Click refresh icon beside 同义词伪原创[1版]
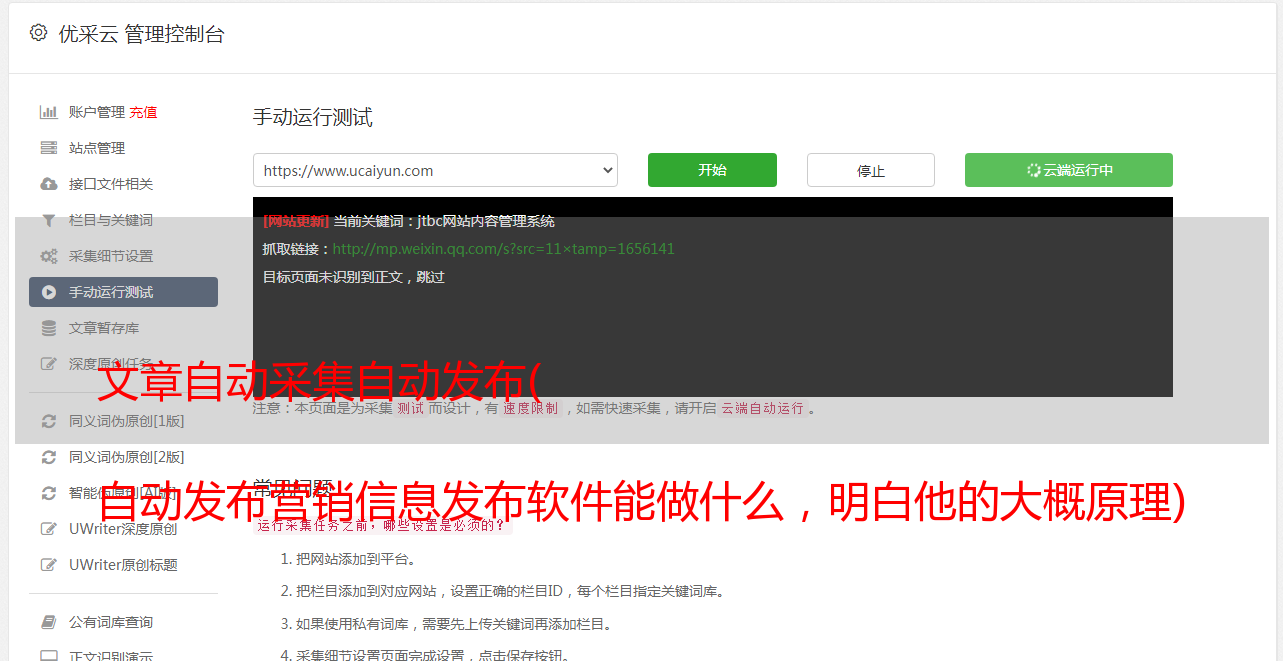Viewport: 1283px width, 661px height. tap(48, 421)
